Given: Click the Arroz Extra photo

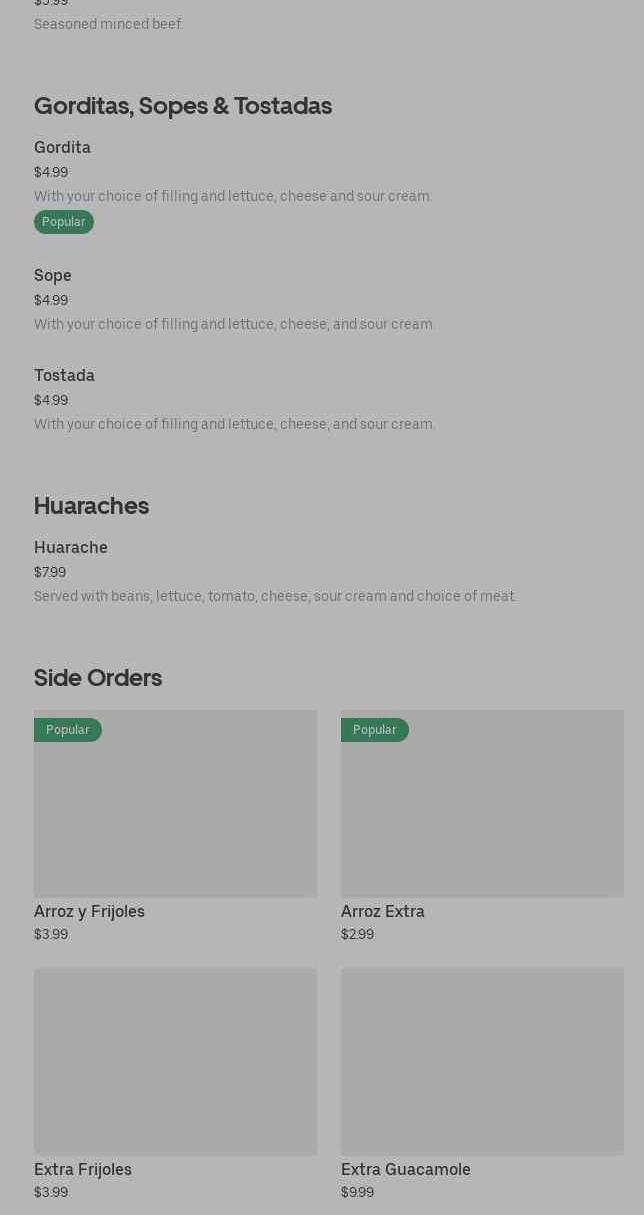Looking at the screenshot, I should point(482,815).
